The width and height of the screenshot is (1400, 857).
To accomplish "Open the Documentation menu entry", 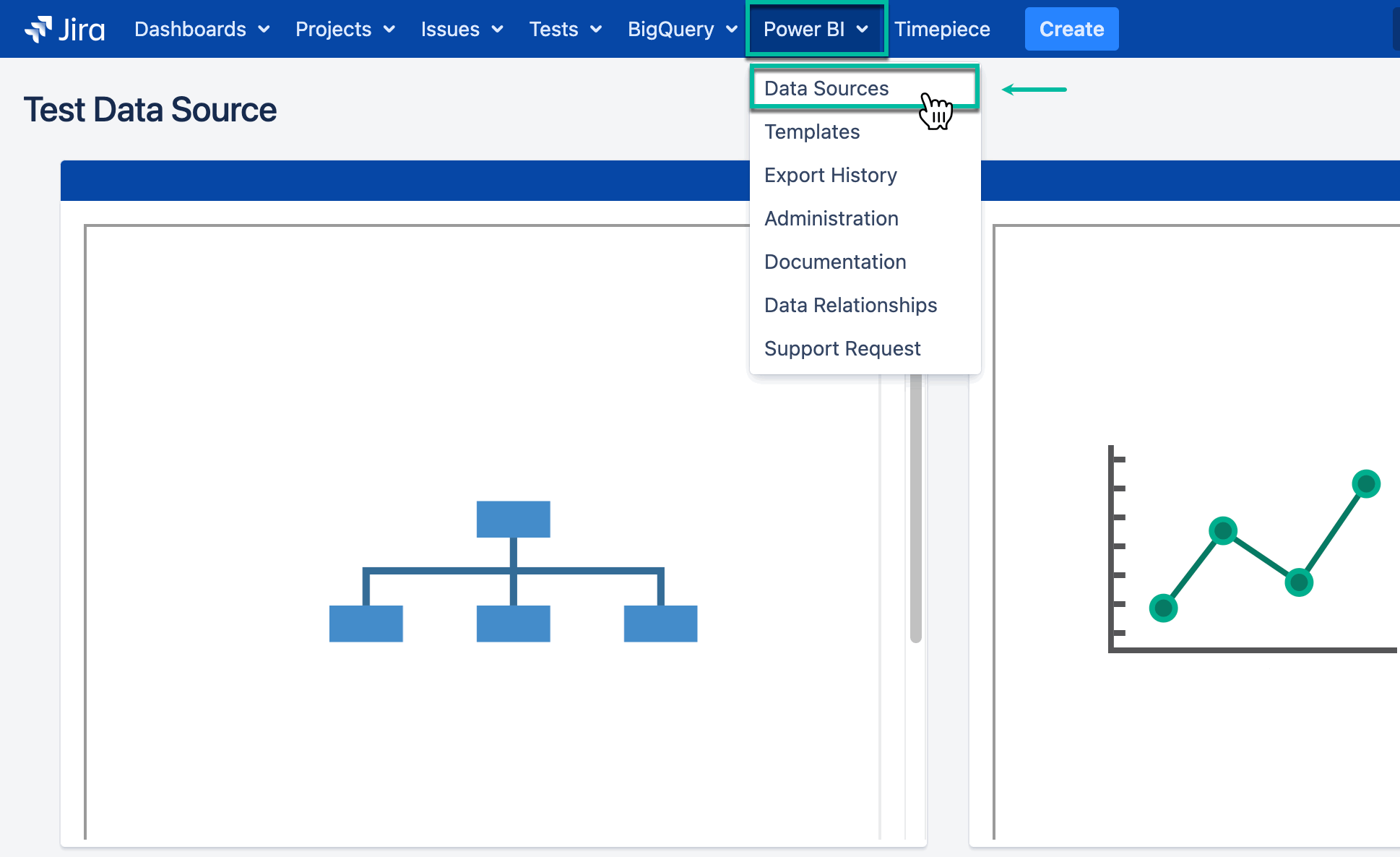I will click(835, 262).
